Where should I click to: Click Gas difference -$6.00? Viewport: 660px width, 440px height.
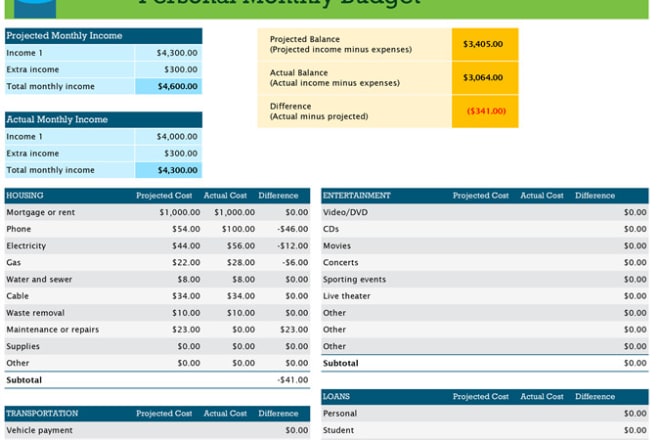295,263
